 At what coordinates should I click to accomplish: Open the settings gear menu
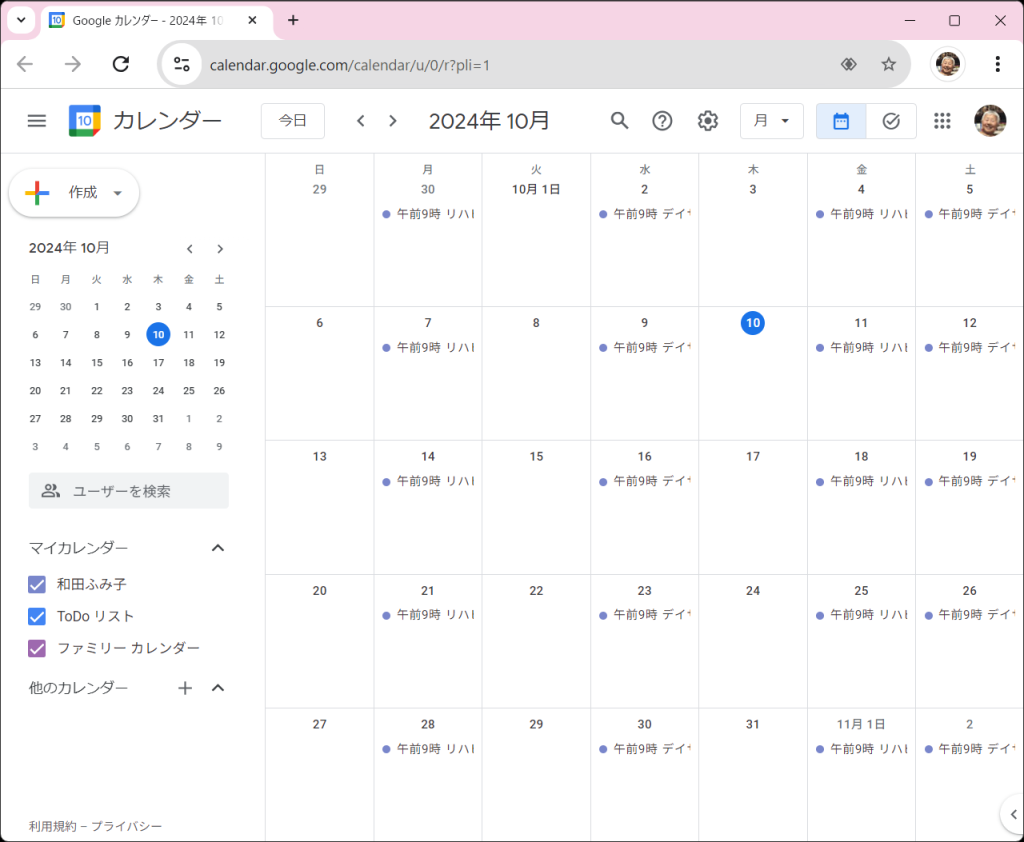(x=708, y=121)
